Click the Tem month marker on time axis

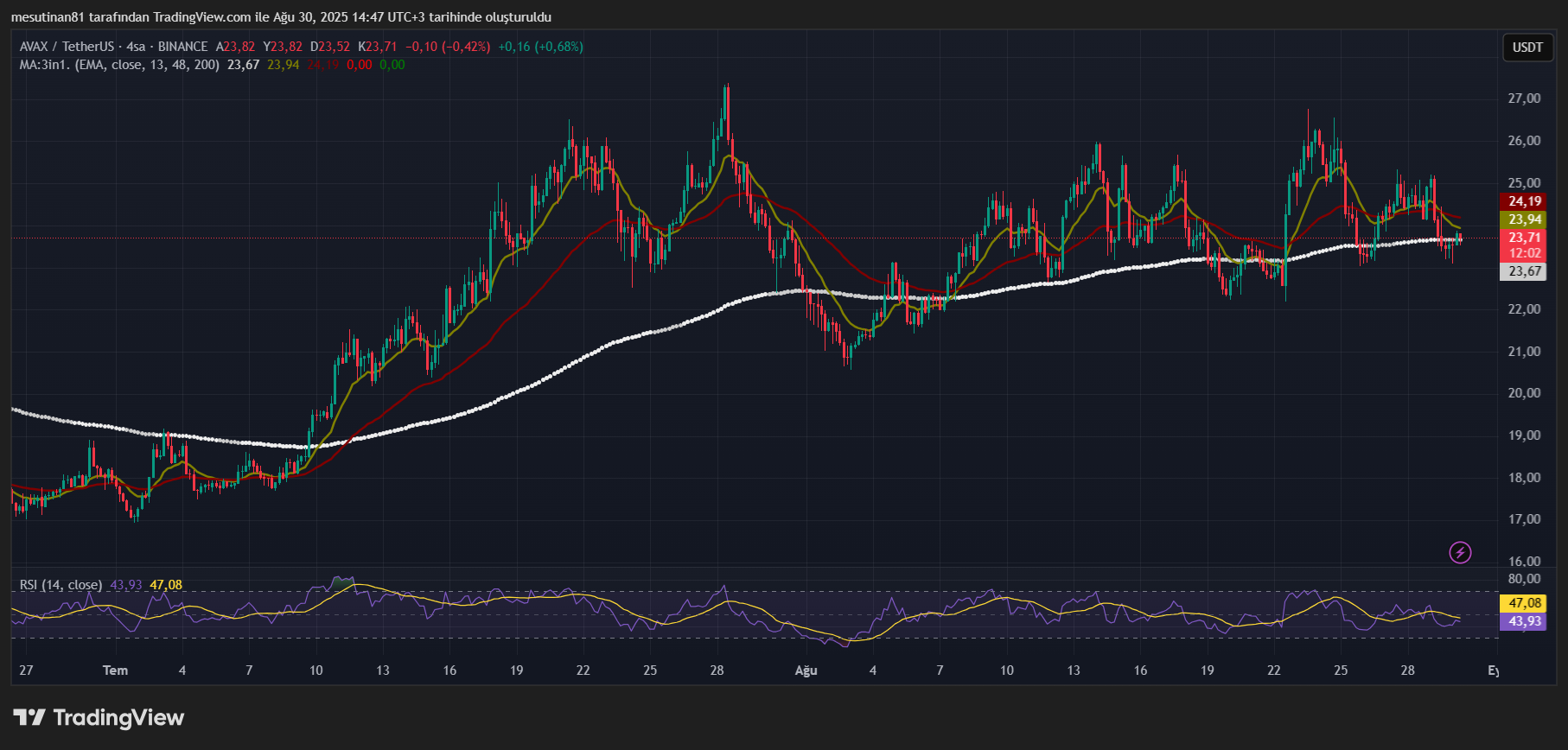pos(115,671)
